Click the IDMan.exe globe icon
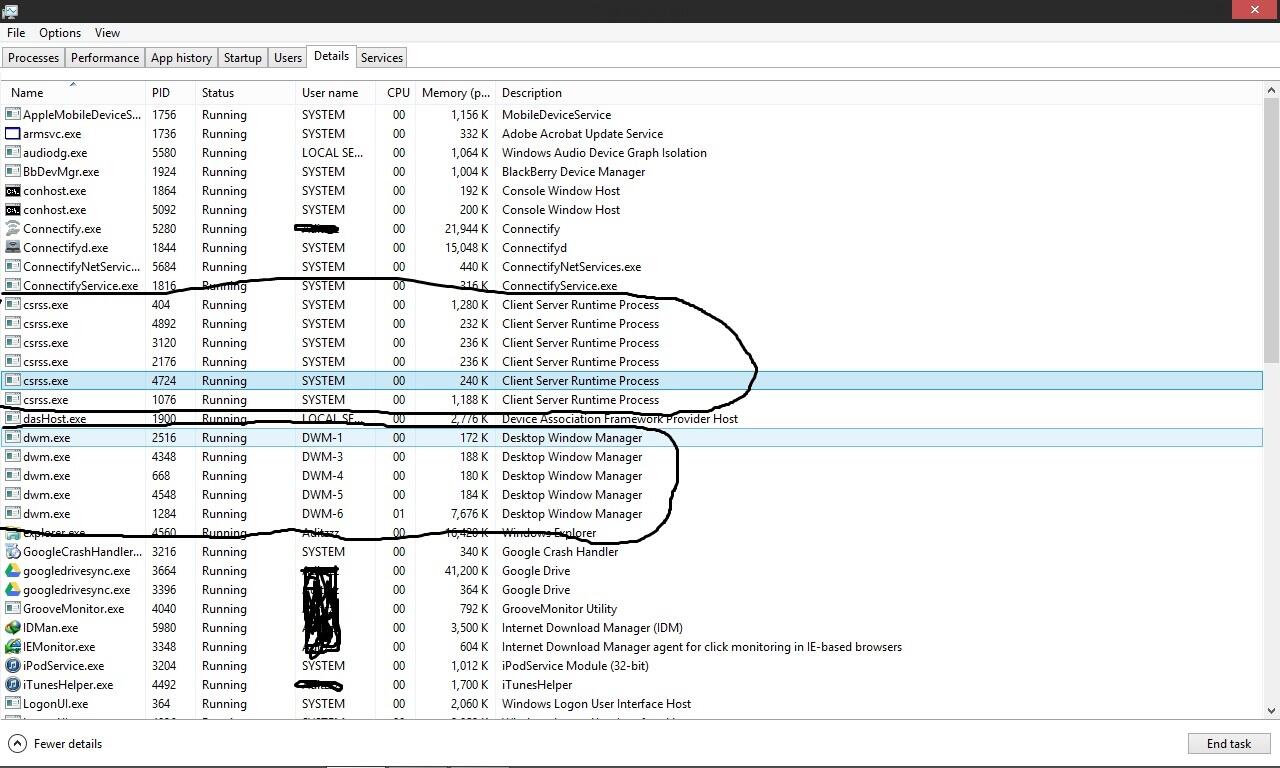Image resolution: width=1280 pixels, height=768 pixels. (x=12, y=628)
